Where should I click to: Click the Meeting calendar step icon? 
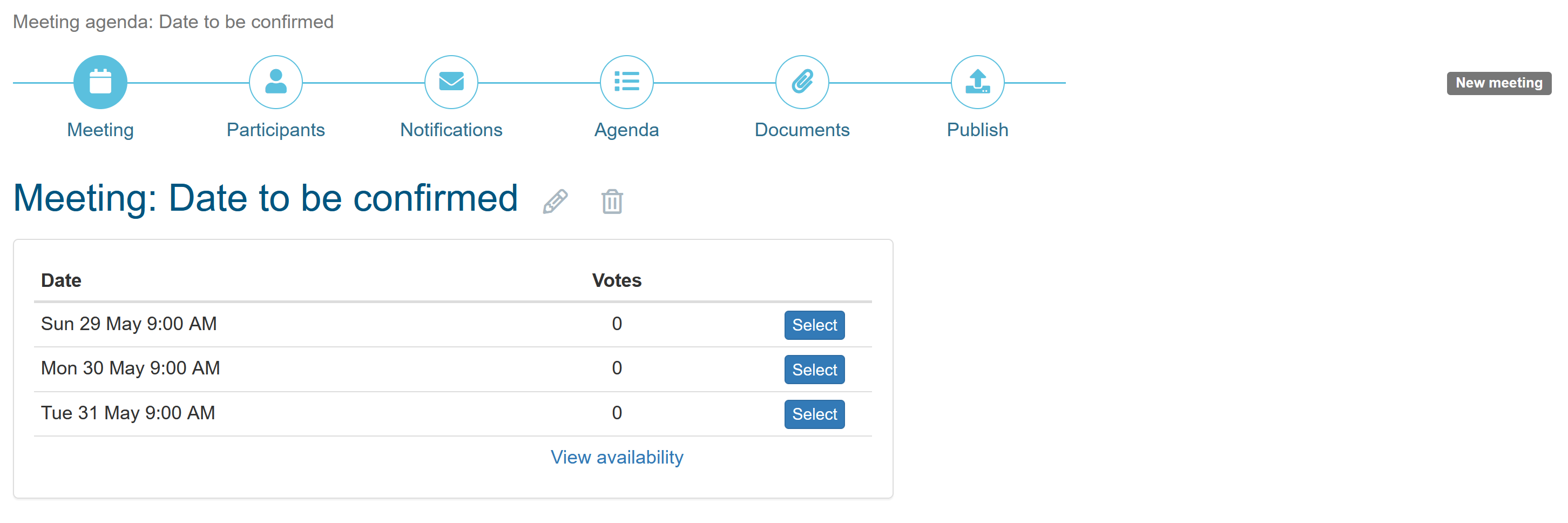pos(100,82)
